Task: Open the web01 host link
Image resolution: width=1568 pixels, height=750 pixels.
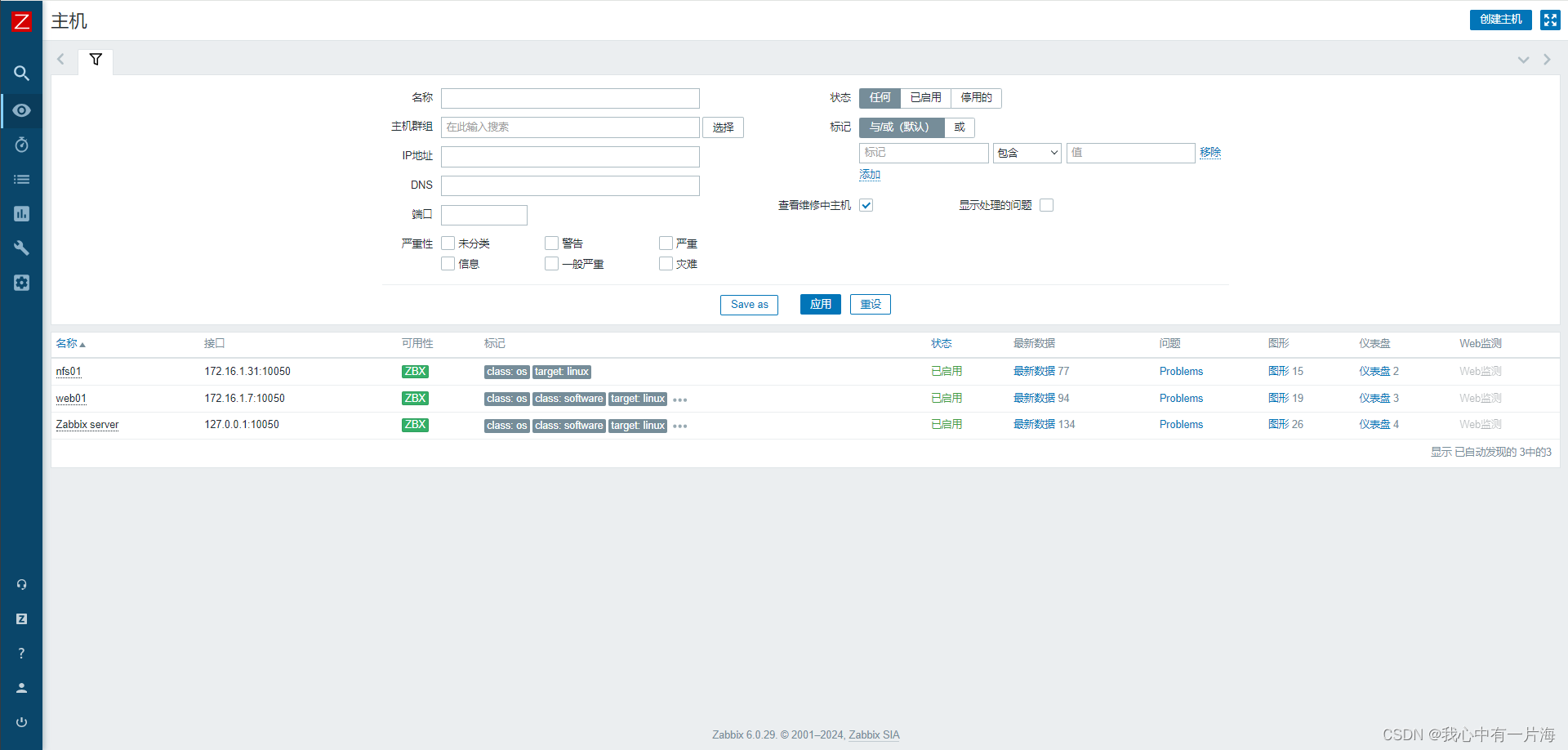Action: (71, 399)
